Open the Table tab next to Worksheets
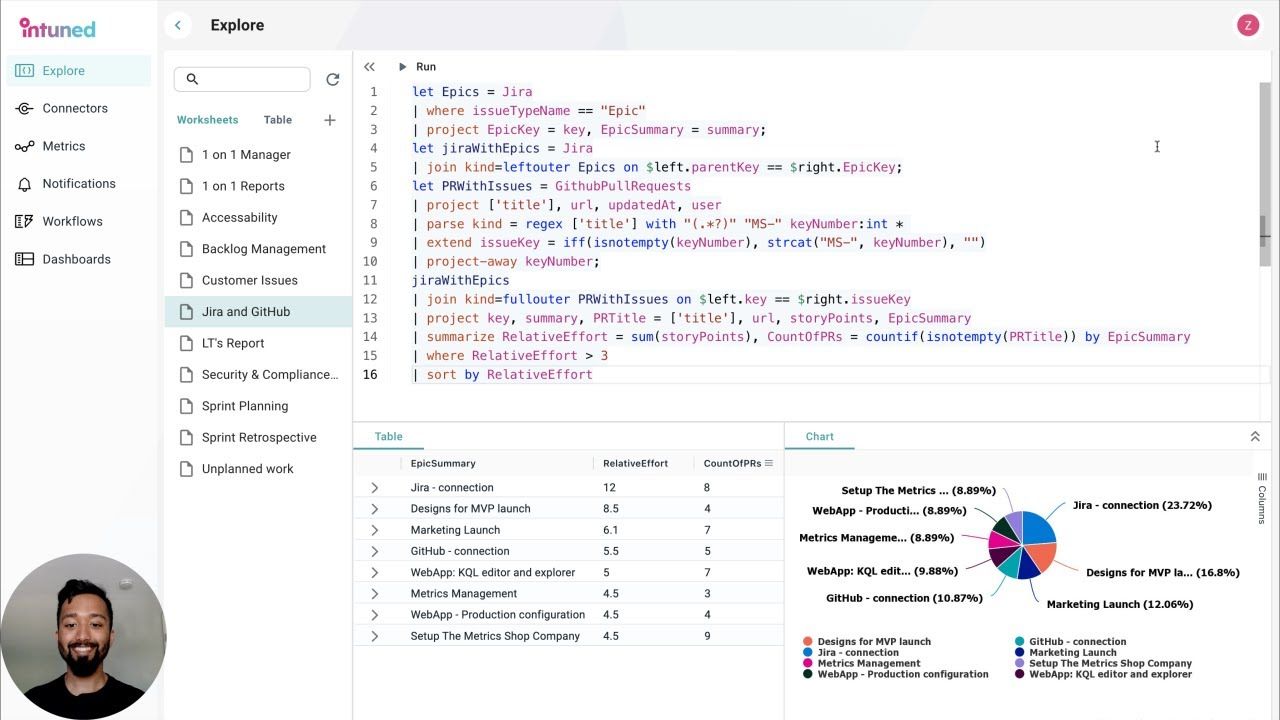 click(x=277, y=119)
